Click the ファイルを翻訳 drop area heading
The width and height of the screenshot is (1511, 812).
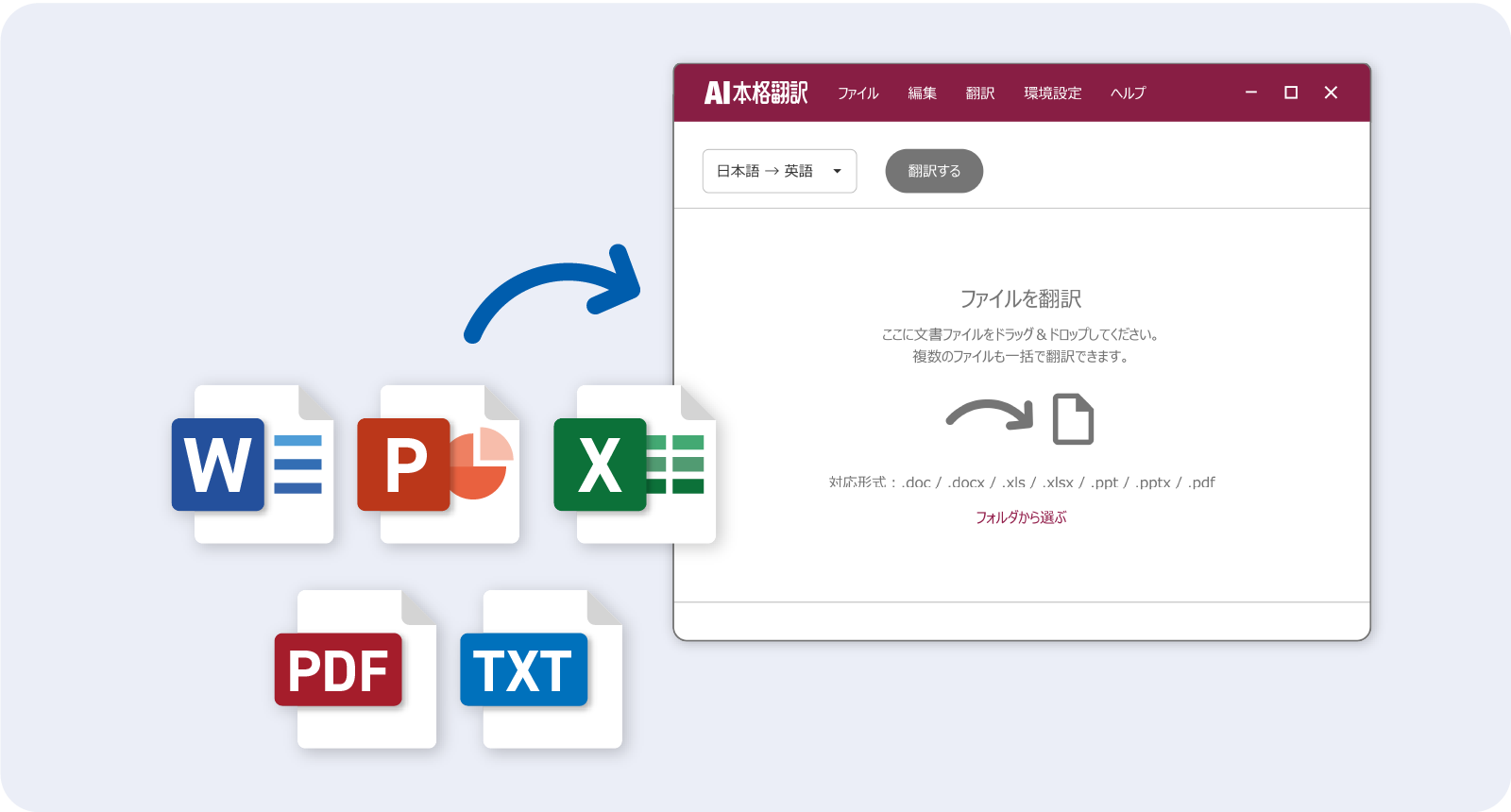point(1021,299)
